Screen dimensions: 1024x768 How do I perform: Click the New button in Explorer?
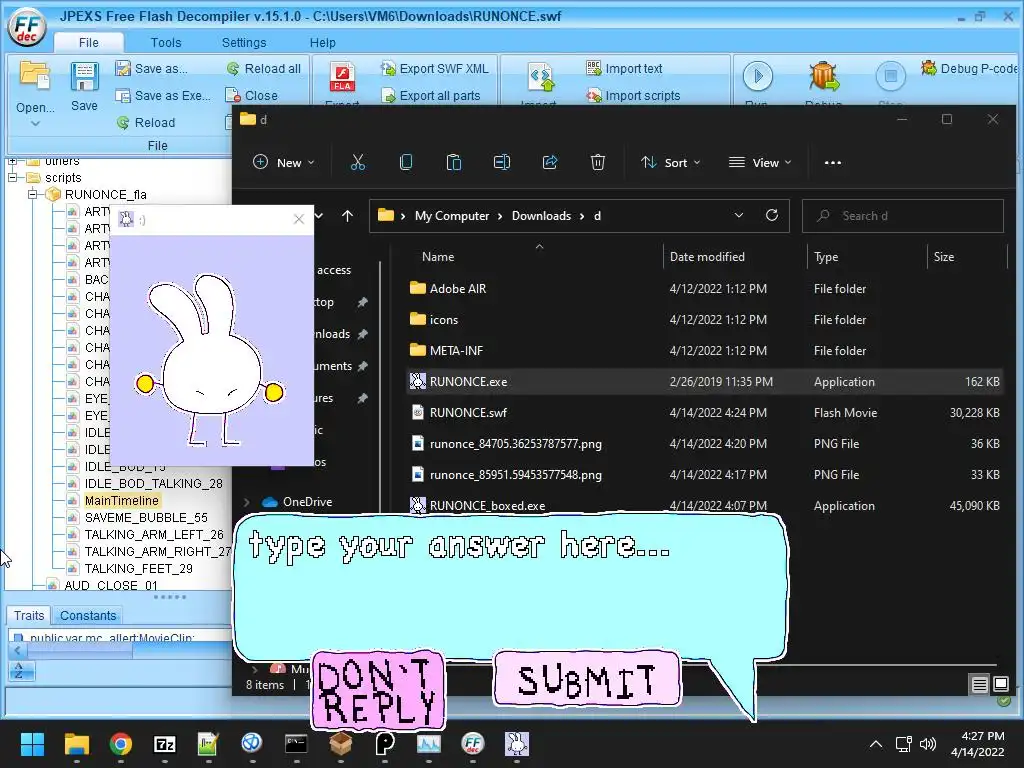tap(283, 163)
